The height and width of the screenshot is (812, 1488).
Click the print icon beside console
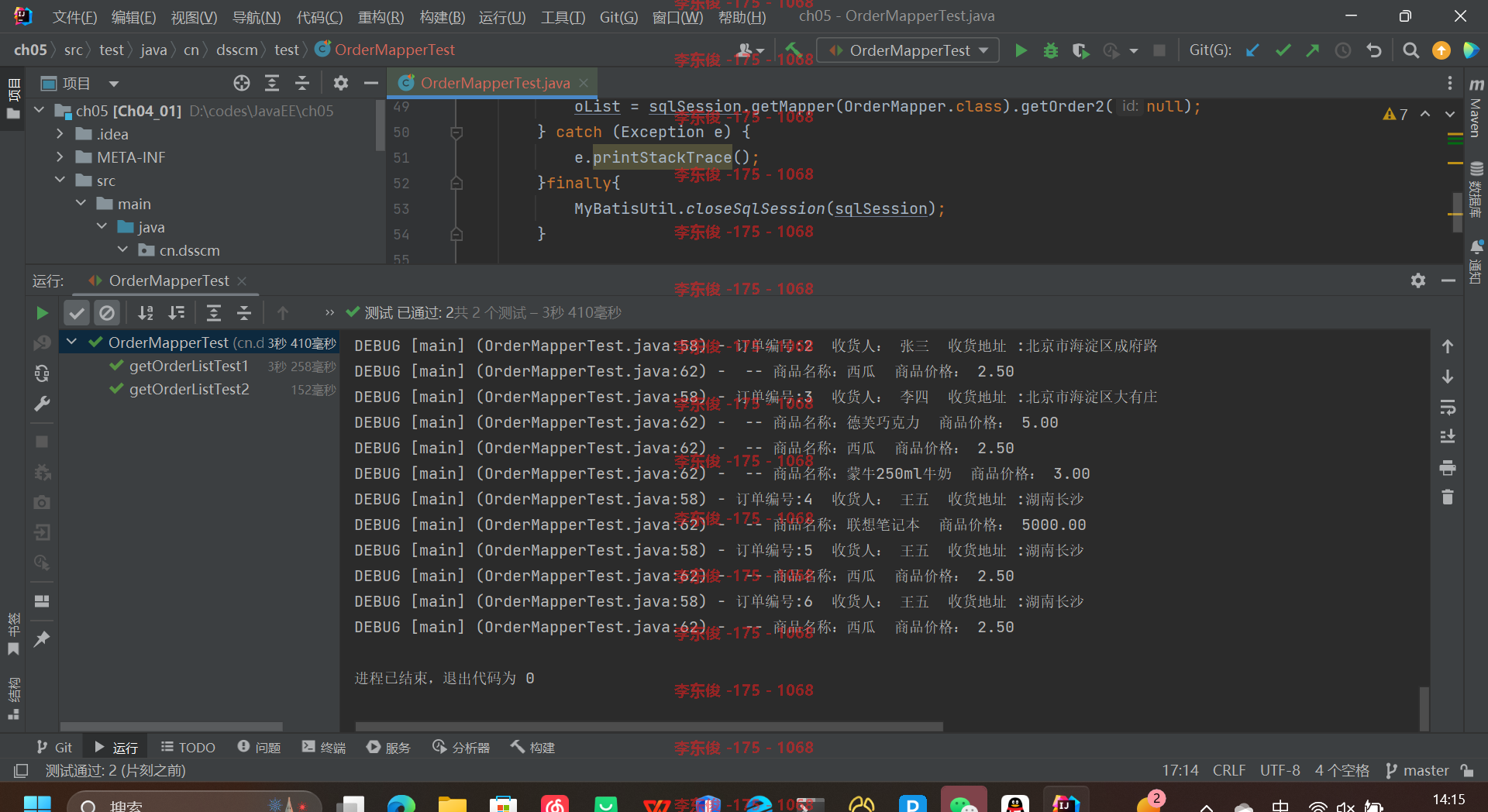(x=1448, y=468)
